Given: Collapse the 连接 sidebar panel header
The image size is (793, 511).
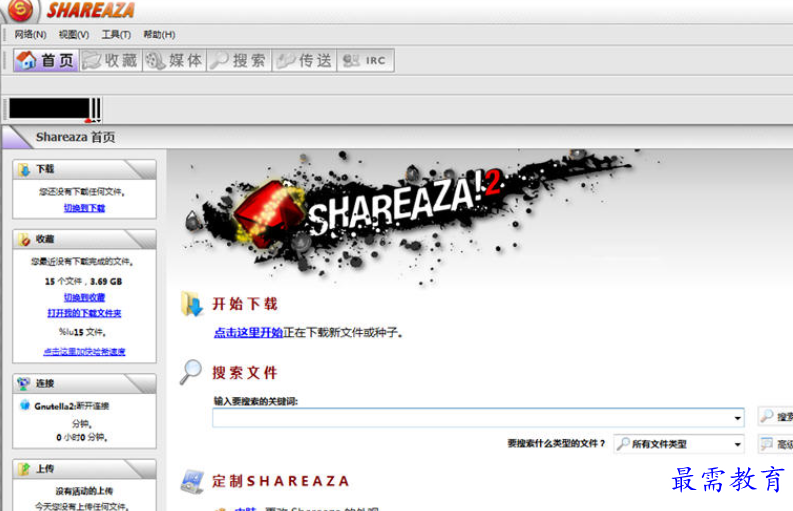Looking at the screenshot, I should pyautogui.click(x=84, y=384).
